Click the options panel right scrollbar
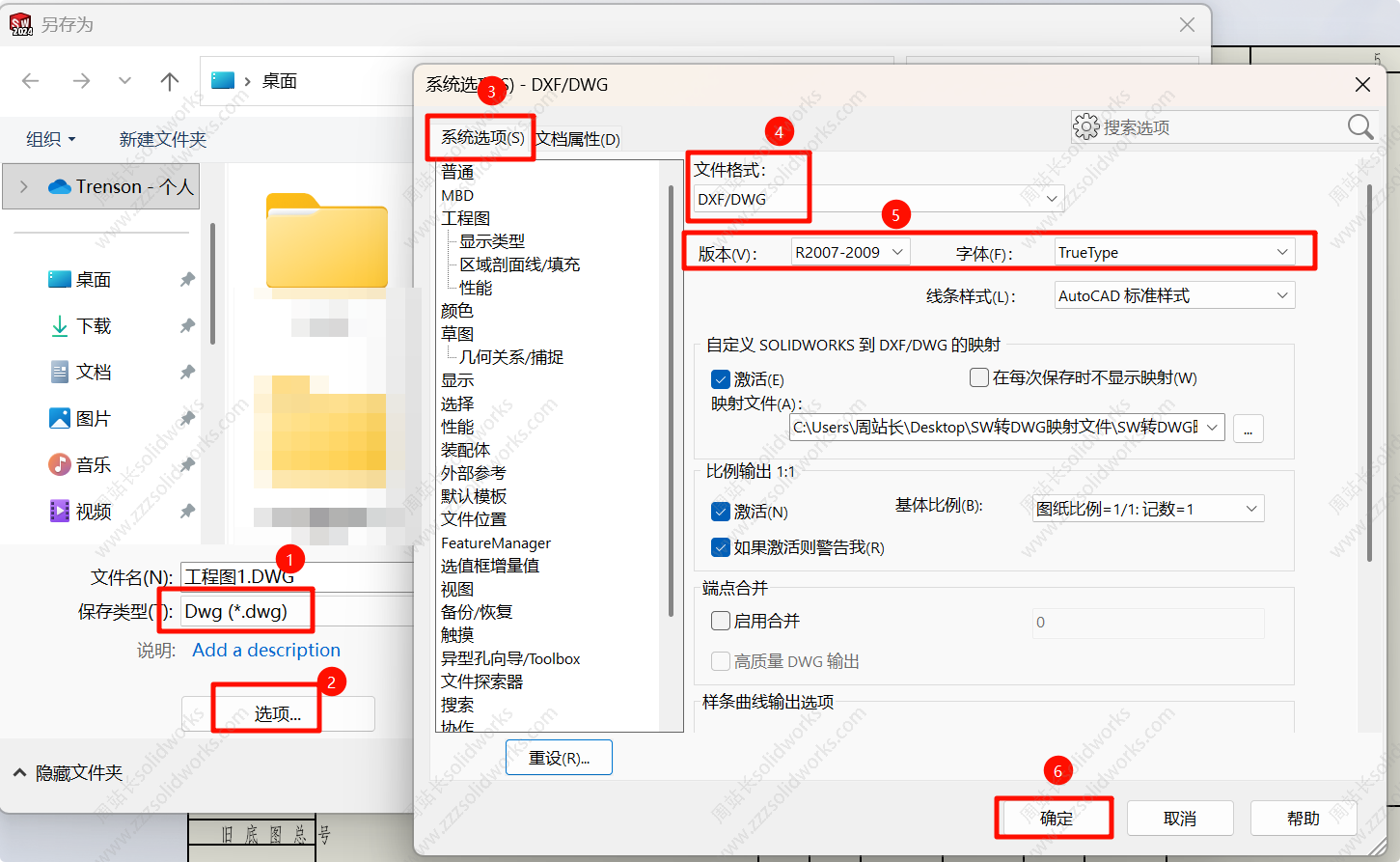This screenshot has height=862, width=1400. (x=1369, y=374)
